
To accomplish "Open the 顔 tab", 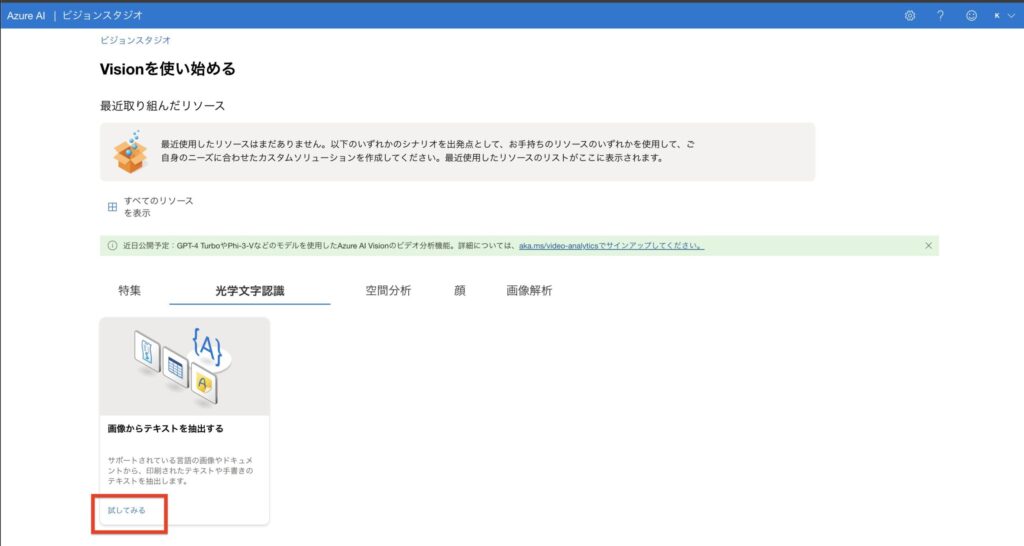I will 460,291.
